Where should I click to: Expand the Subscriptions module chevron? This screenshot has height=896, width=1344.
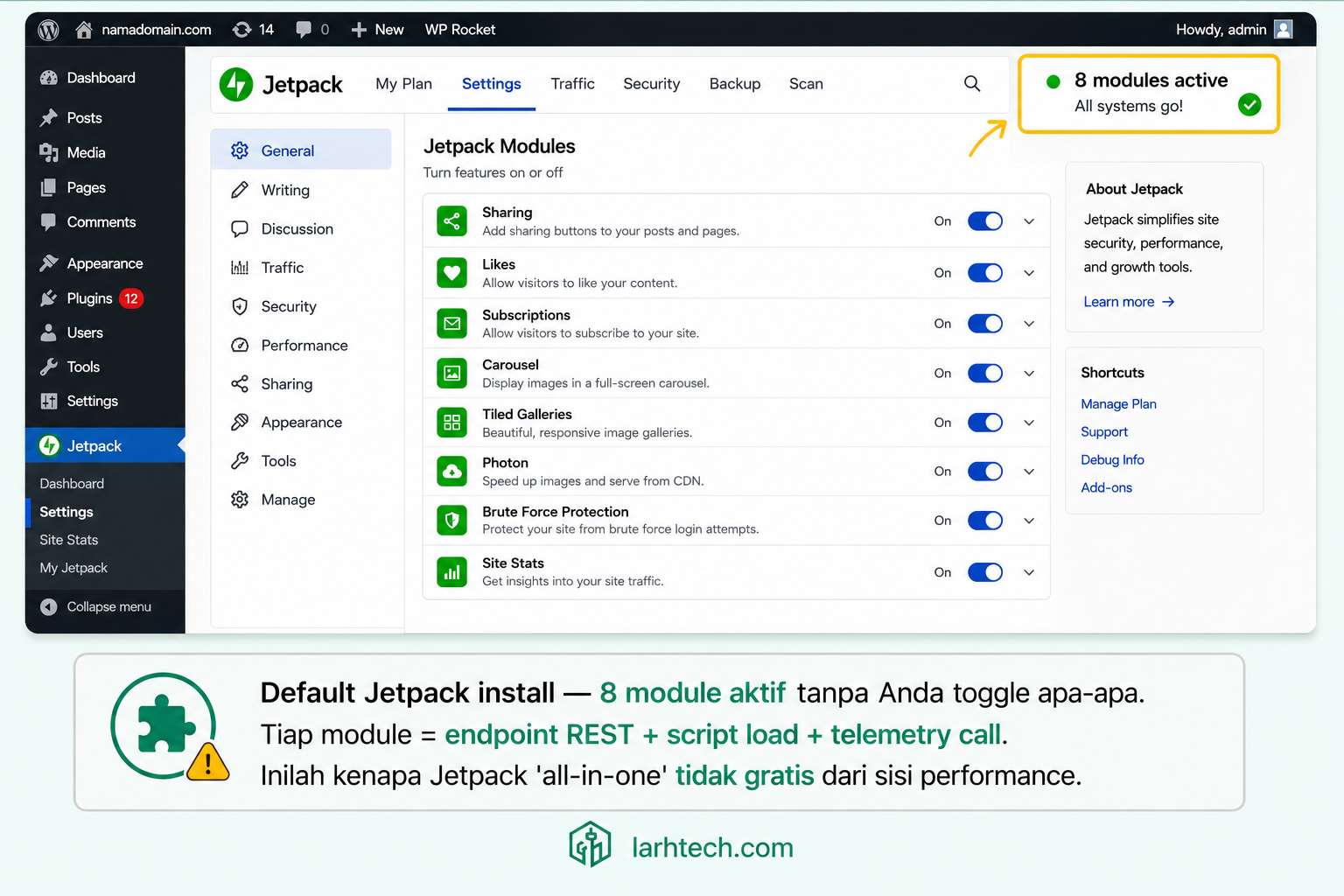point(1029,324)
